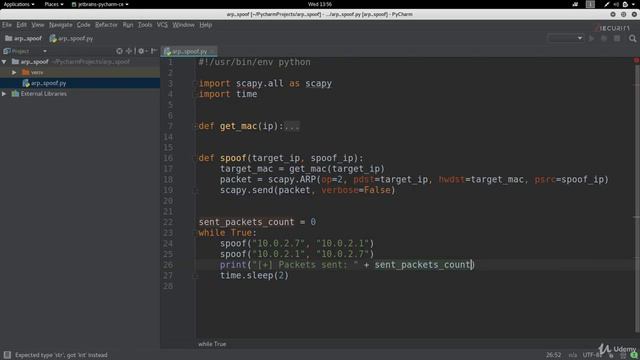Select the External Libraries row
This screenshot has height=360, width=640.
point(80,93)
